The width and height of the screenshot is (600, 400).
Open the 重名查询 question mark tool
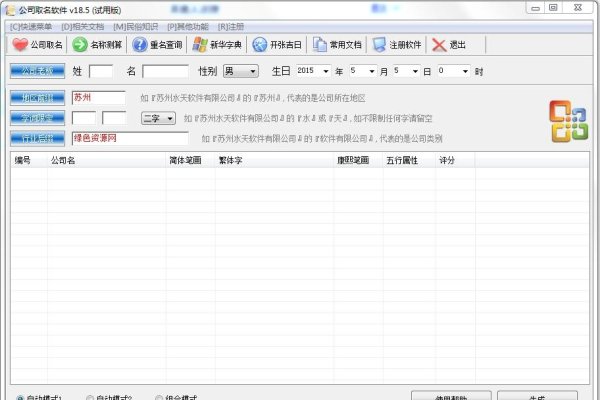[157, 45]
